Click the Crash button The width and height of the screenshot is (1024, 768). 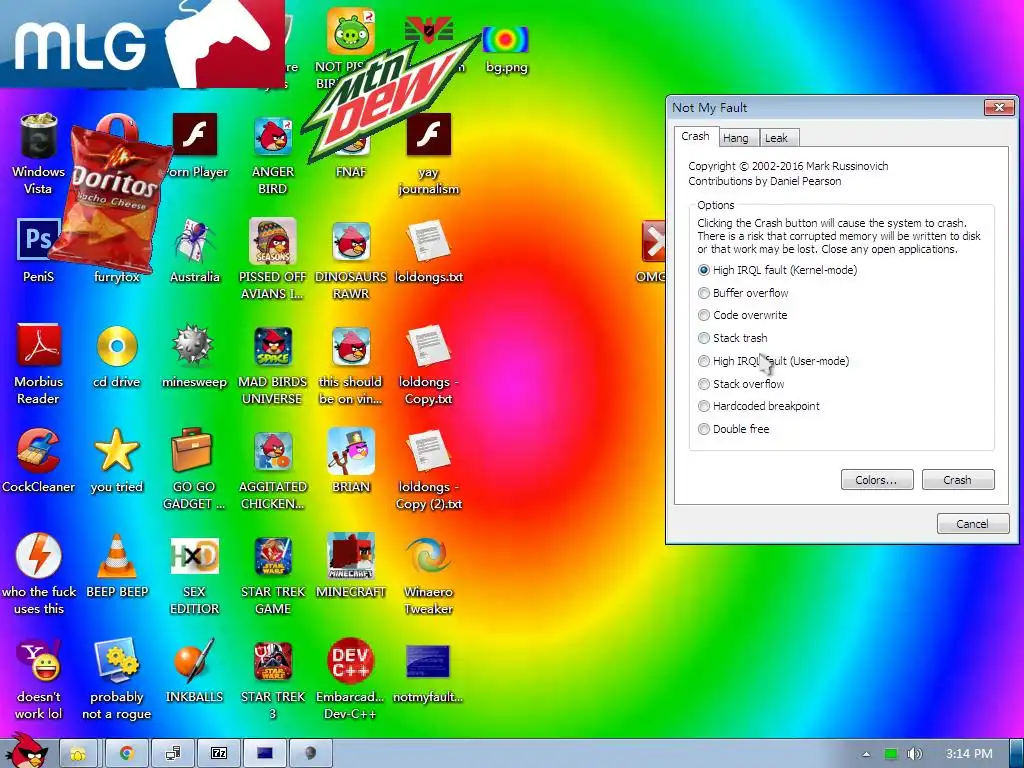pos(957,479)
